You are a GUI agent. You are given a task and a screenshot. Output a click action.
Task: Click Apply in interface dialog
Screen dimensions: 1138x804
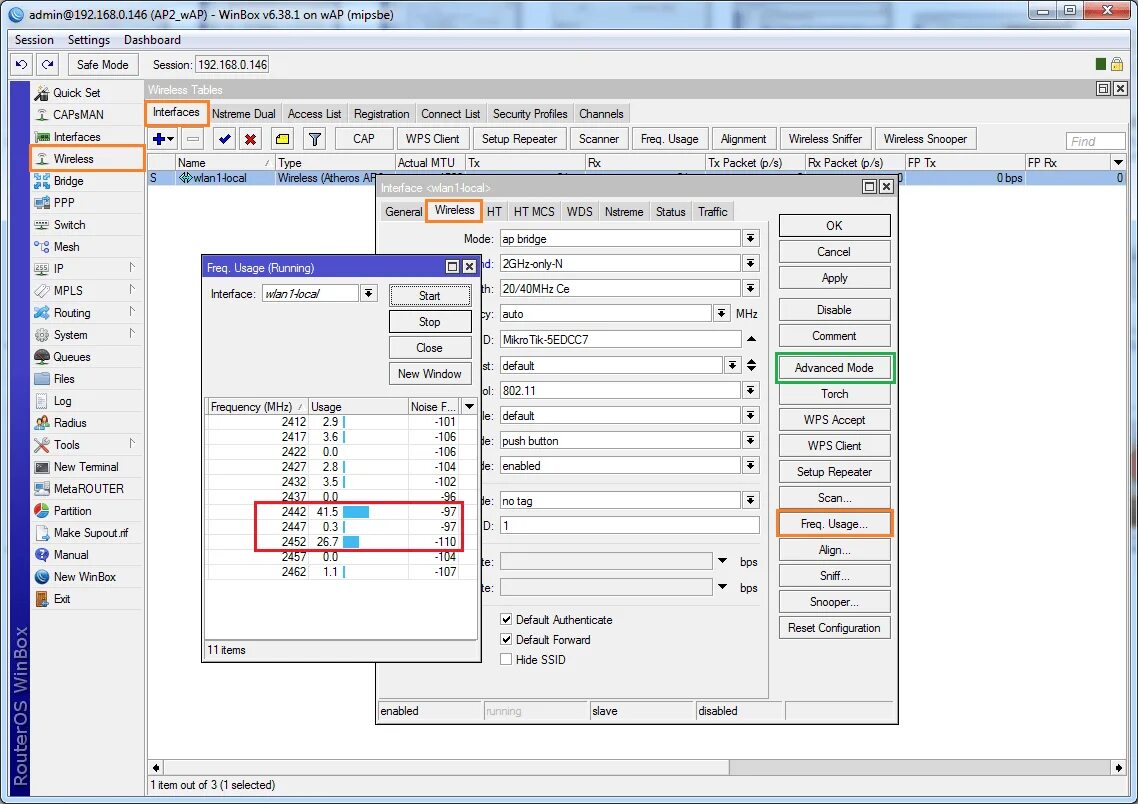click(x=835, y=278)
